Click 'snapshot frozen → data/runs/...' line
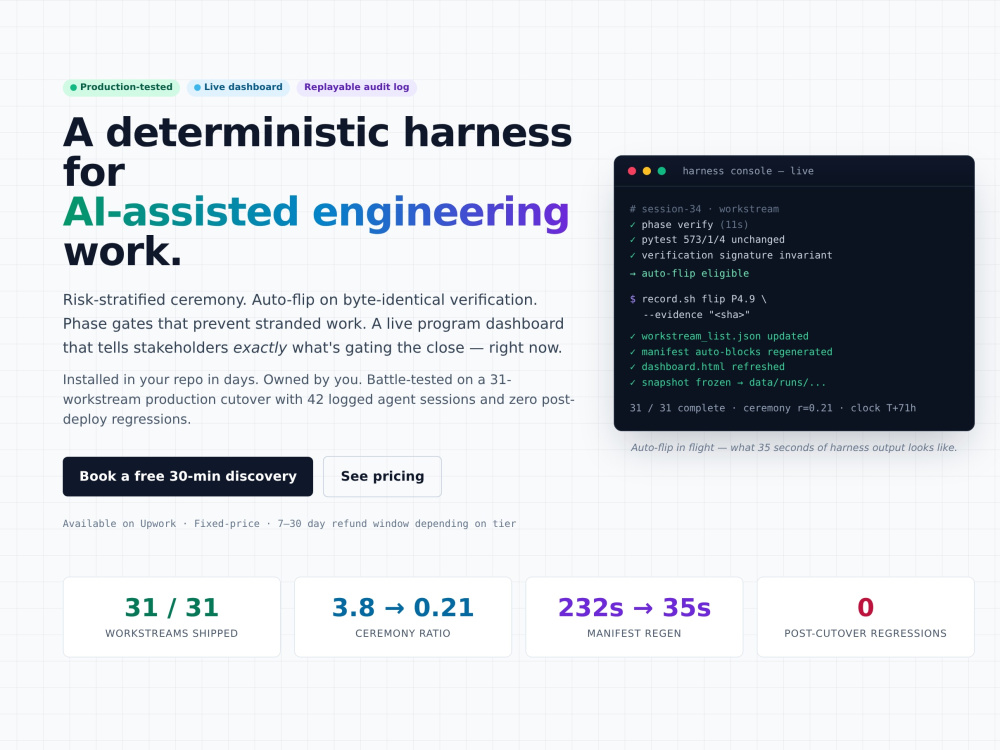 pyautogui.click(x=728, y=383)
